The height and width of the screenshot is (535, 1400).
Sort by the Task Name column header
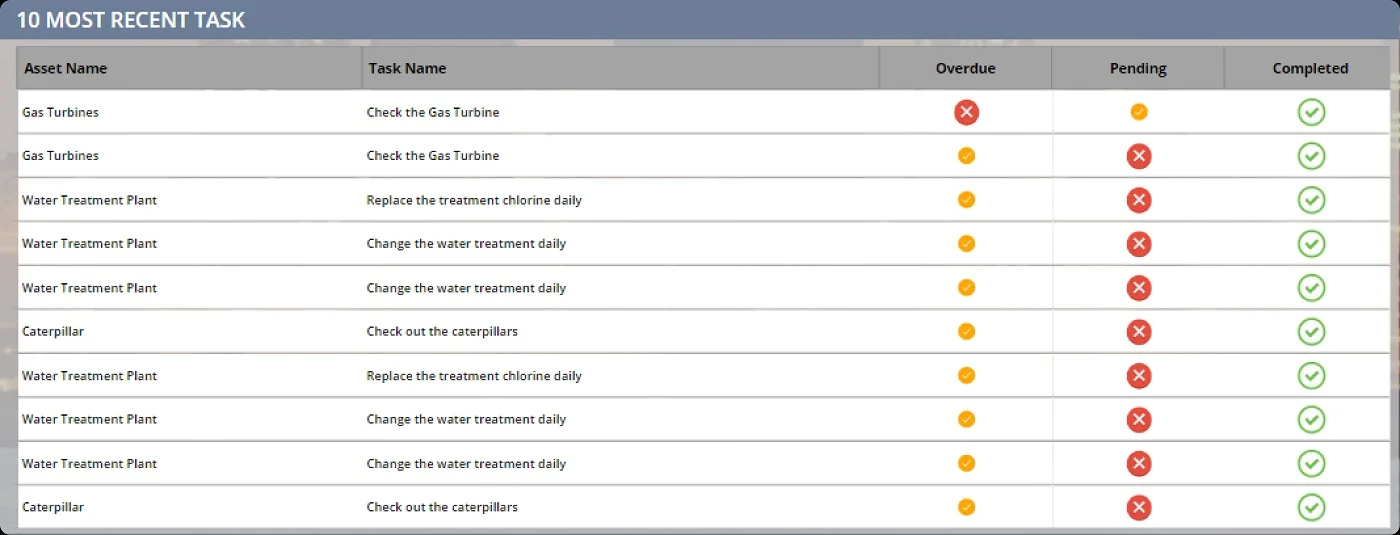tap(407, 68)
